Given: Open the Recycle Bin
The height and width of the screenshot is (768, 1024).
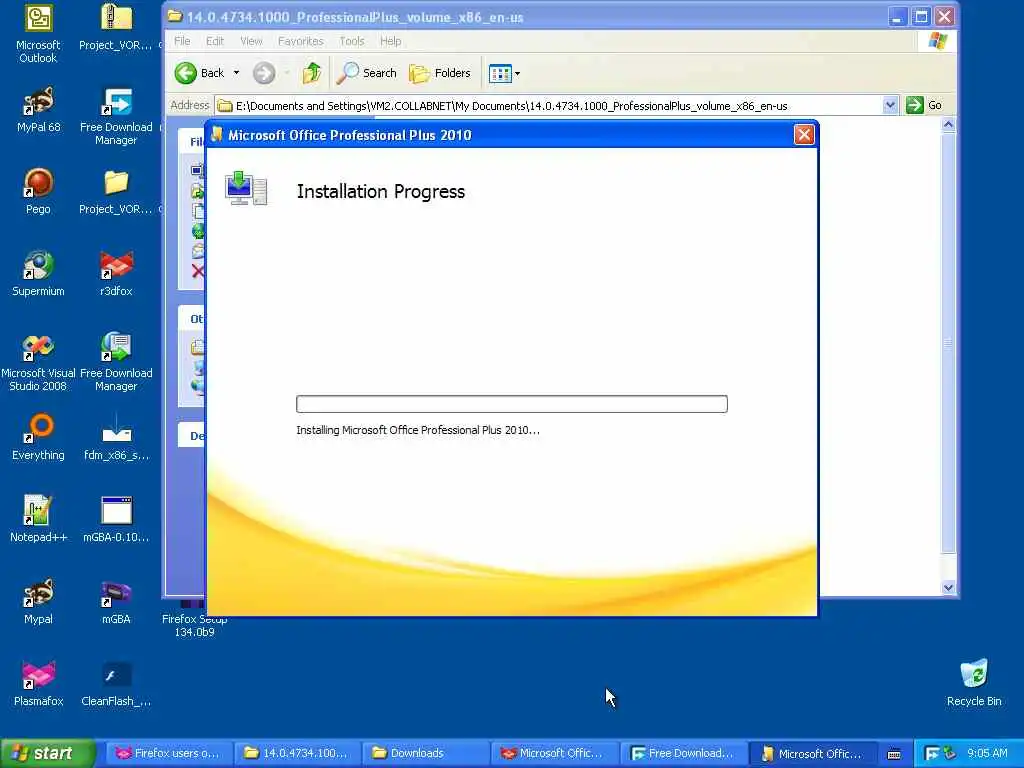Looking at the screenshot, I should click(974, 684).
